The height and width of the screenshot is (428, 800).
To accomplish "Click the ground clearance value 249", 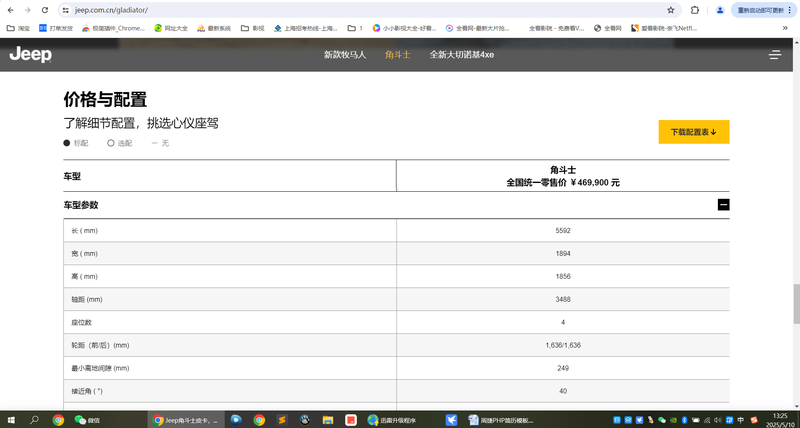I will (x=563, y=368).
